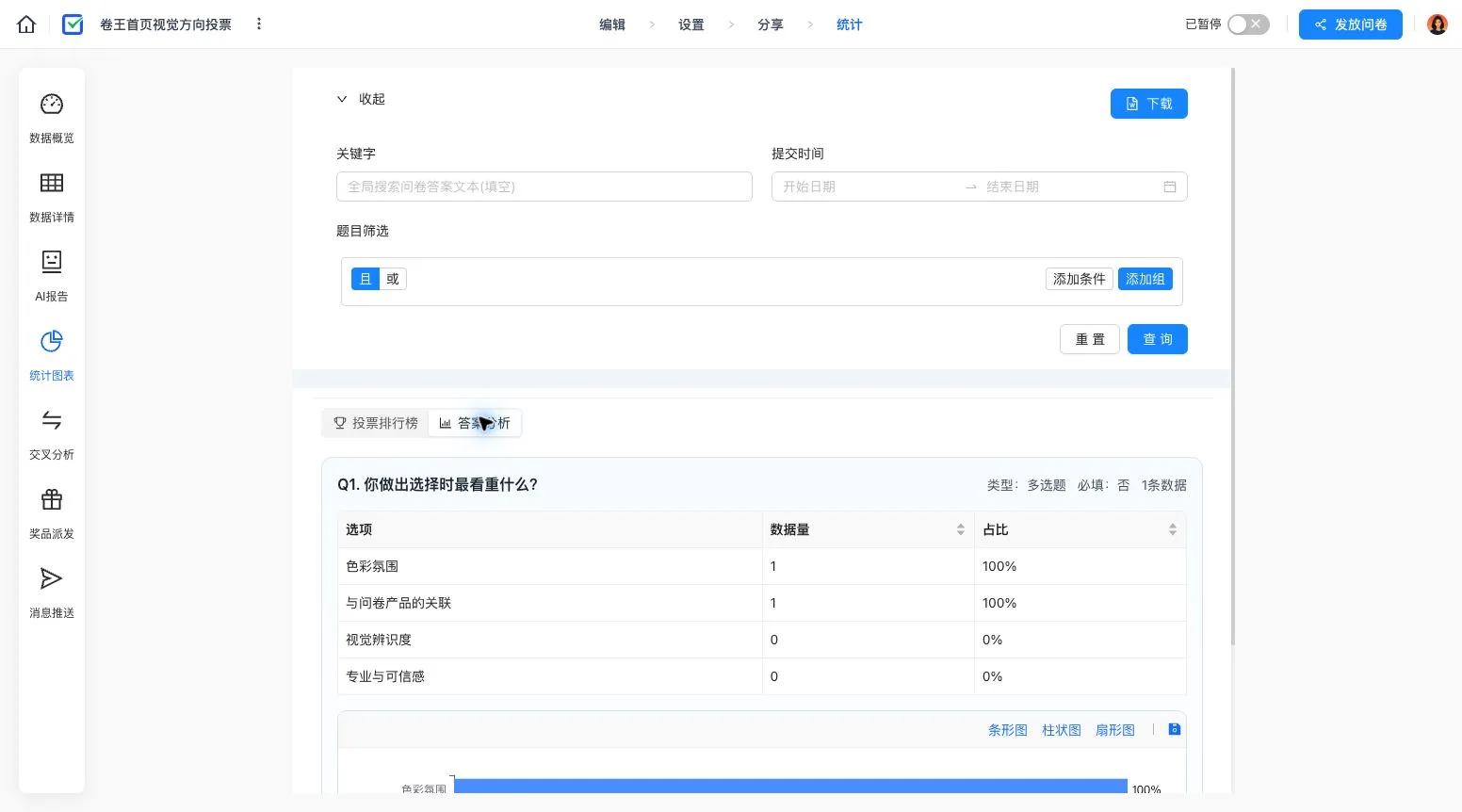The width and height of the screenshot is (1462, 812).
Task: Open 消息推送 in sidebar
Action: pos(52,592)
